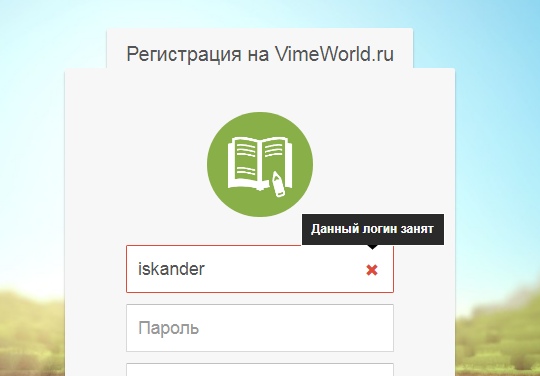The width and height of the screenshot is (540, 376).
Task: Click the green book registration icon
Action: (x=260, y=165)
